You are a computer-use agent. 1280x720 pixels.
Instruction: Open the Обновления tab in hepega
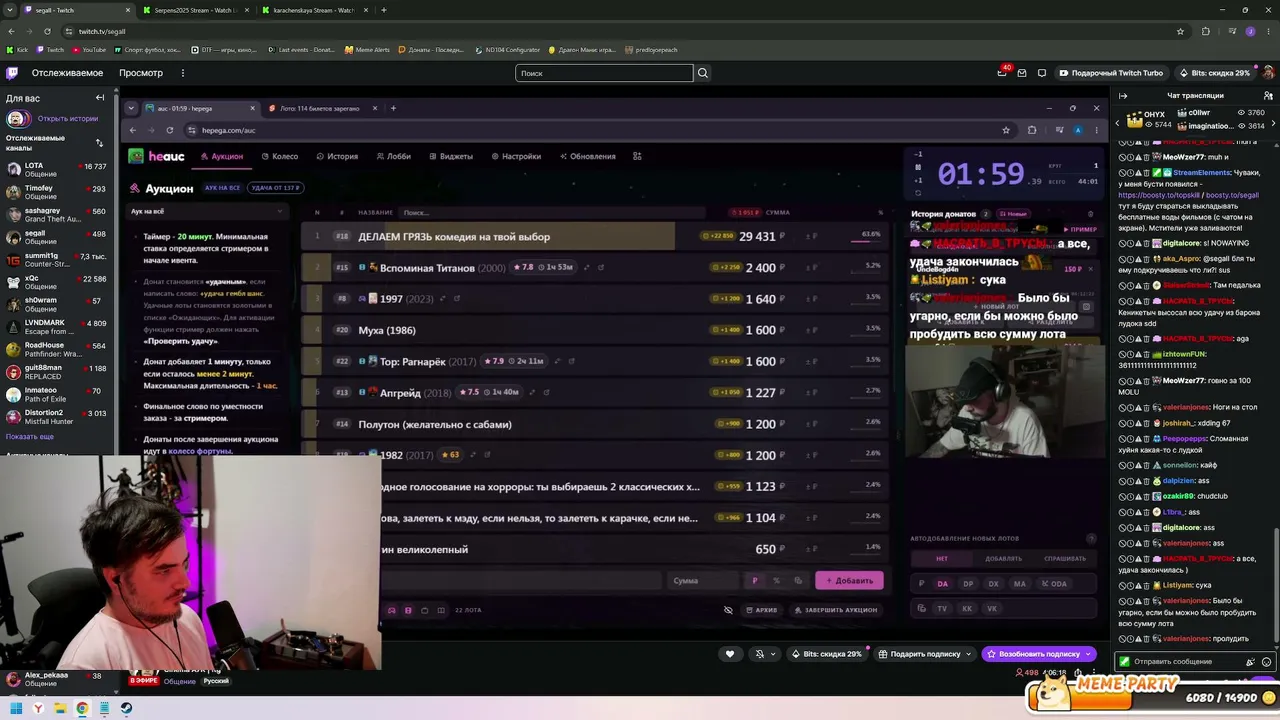[588, 156]
